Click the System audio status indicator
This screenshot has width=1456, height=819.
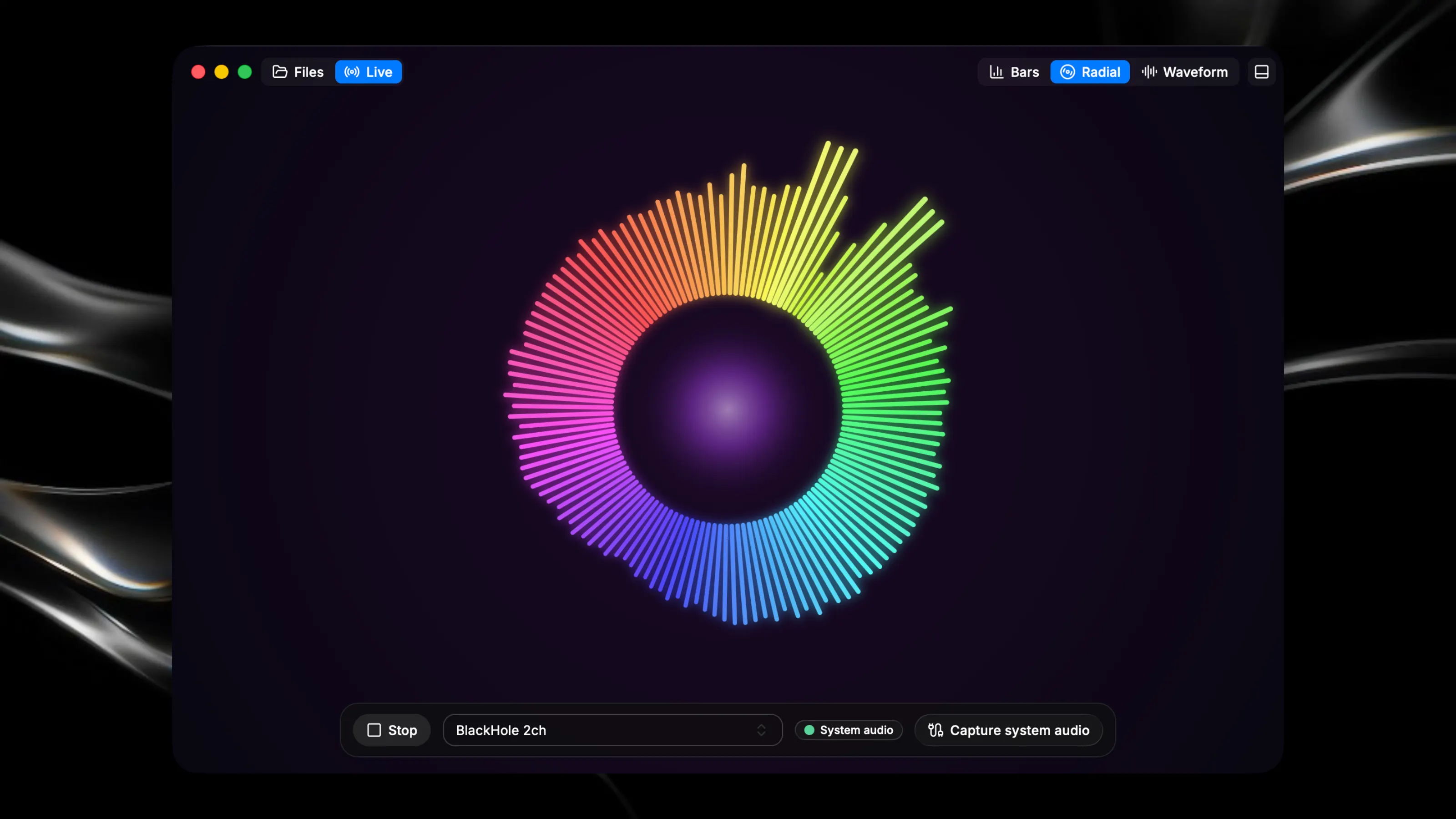(849, 730)
